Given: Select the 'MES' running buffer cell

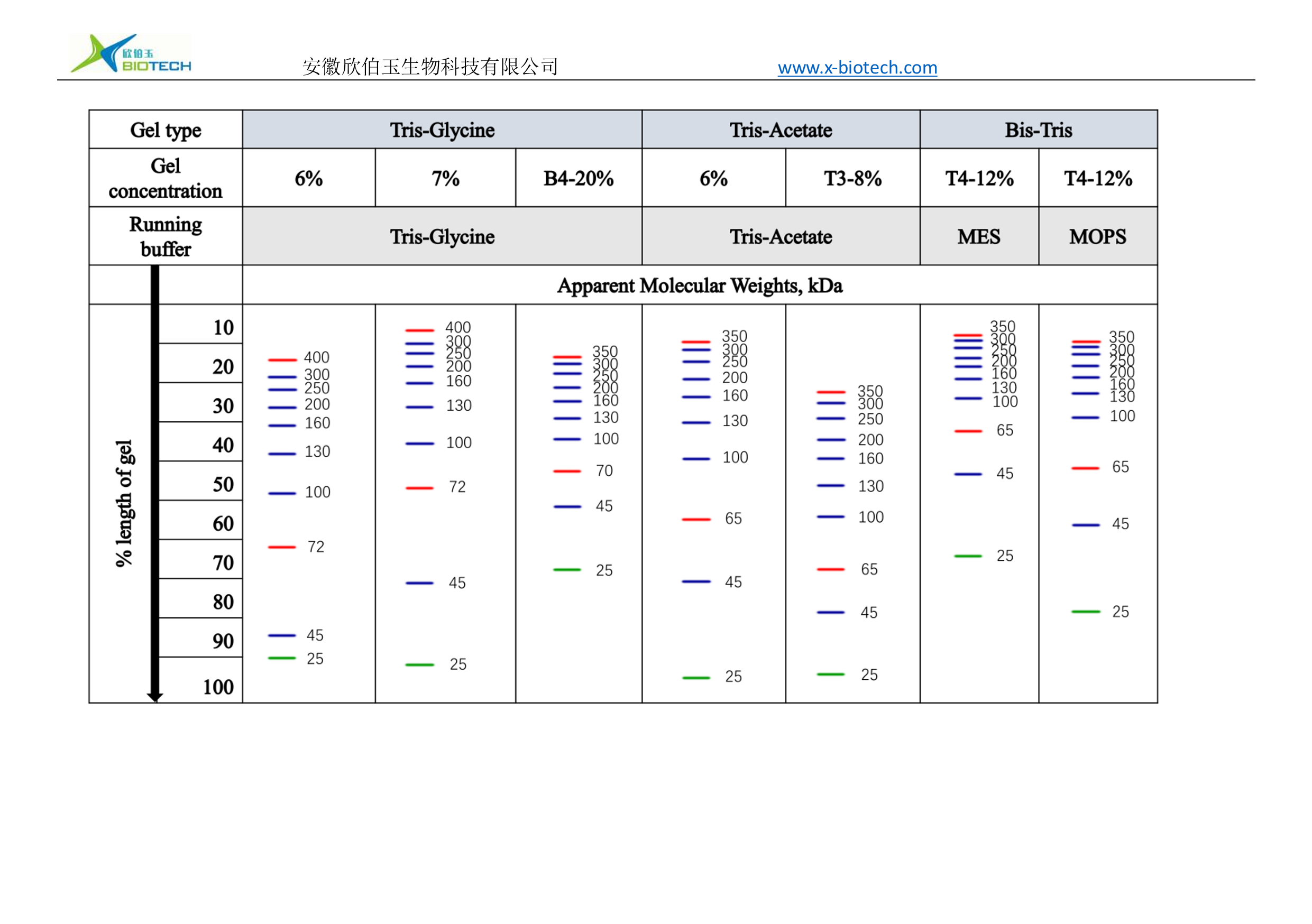Looking at the screenshot, I should [979, 237].
